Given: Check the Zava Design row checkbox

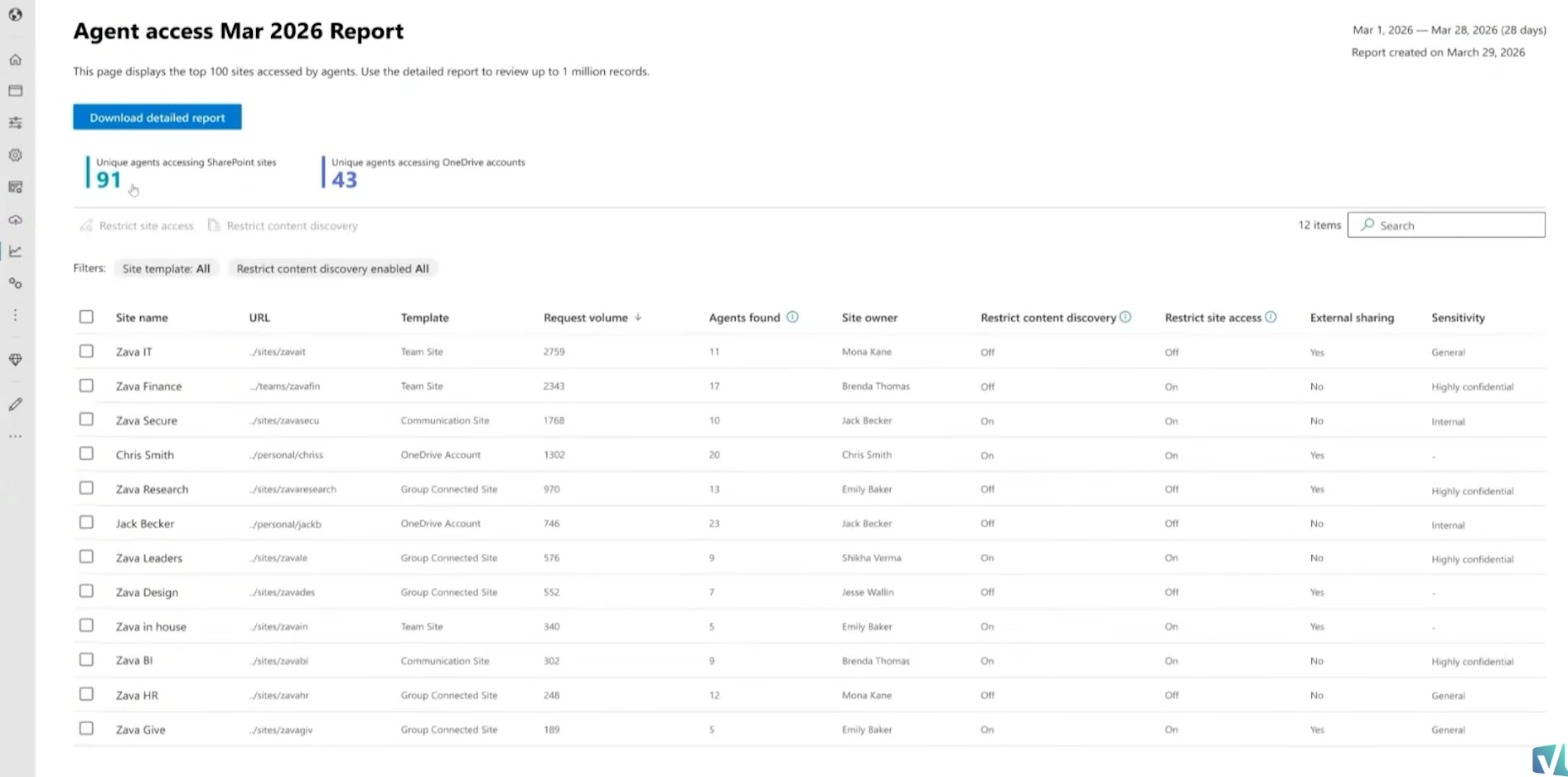Looking at the screenshot, I should 86,591.
